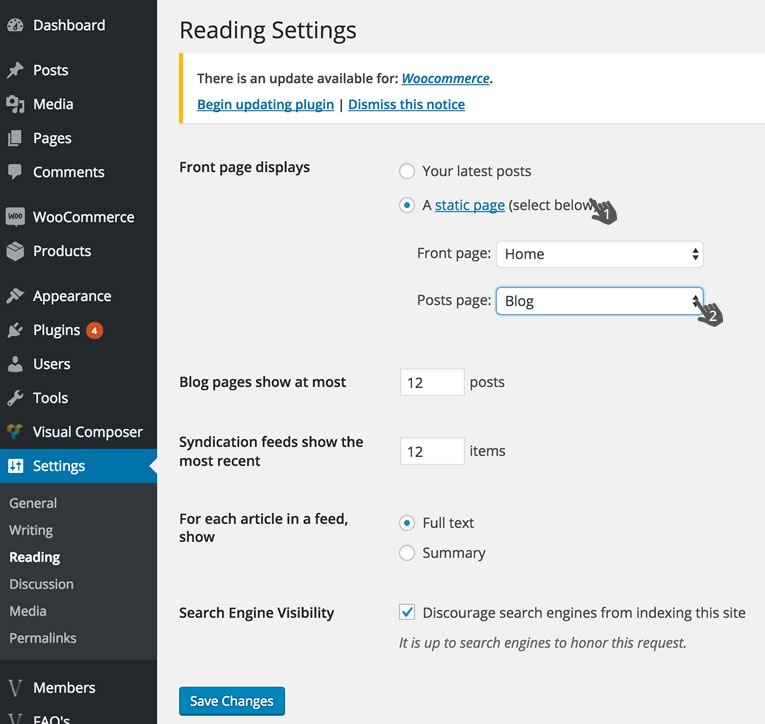Click the Comments speech bubble icon
The height and width of the screenshot is (724, 765).
click(x=15, y=172)
